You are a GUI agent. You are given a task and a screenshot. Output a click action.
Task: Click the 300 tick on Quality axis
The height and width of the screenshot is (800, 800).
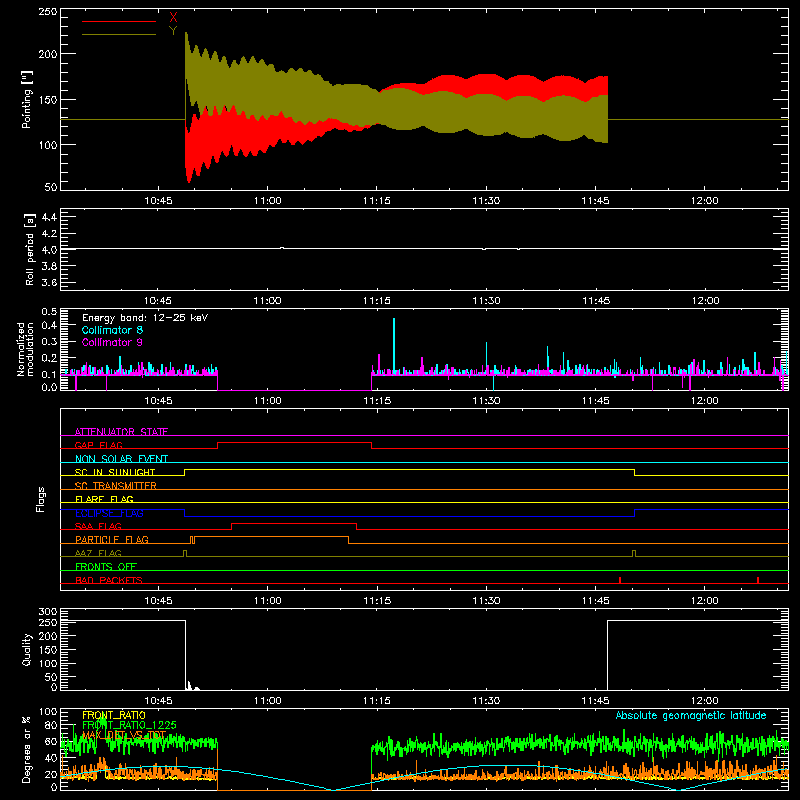[48, 612]
